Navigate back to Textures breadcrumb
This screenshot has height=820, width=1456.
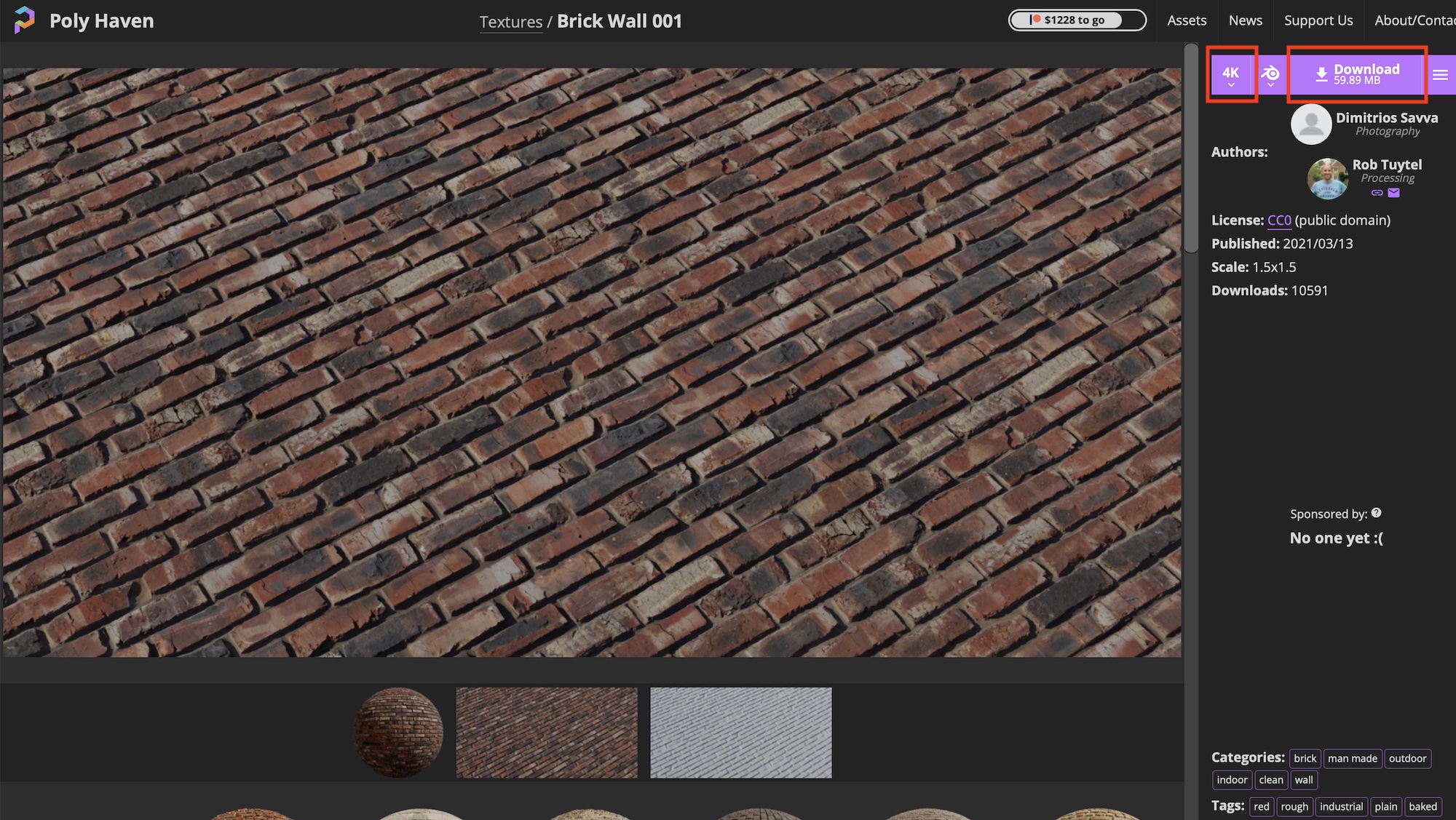pos(510,22)
